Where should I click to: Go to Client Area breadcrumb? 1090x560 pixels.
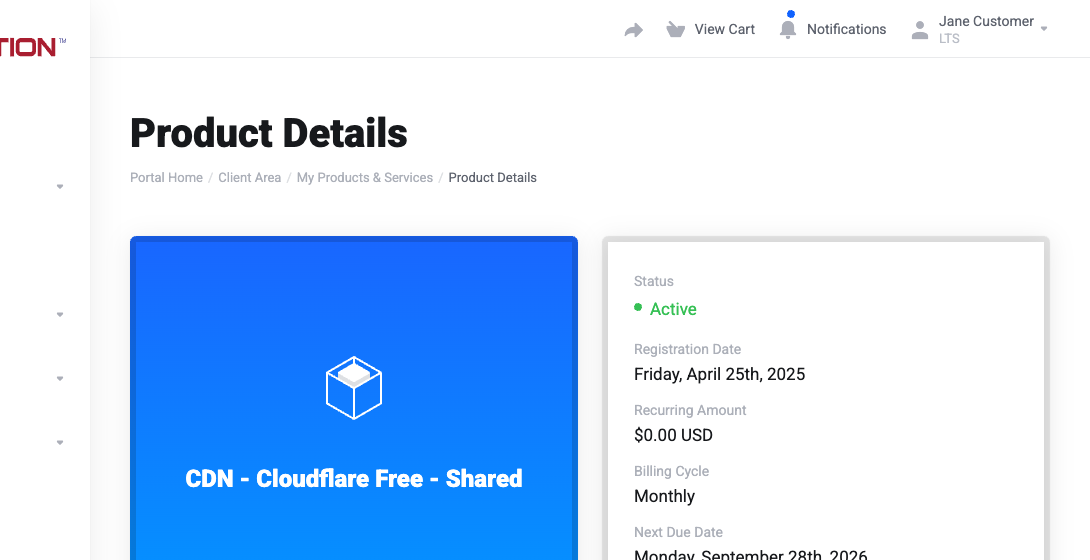click(250, 177)
